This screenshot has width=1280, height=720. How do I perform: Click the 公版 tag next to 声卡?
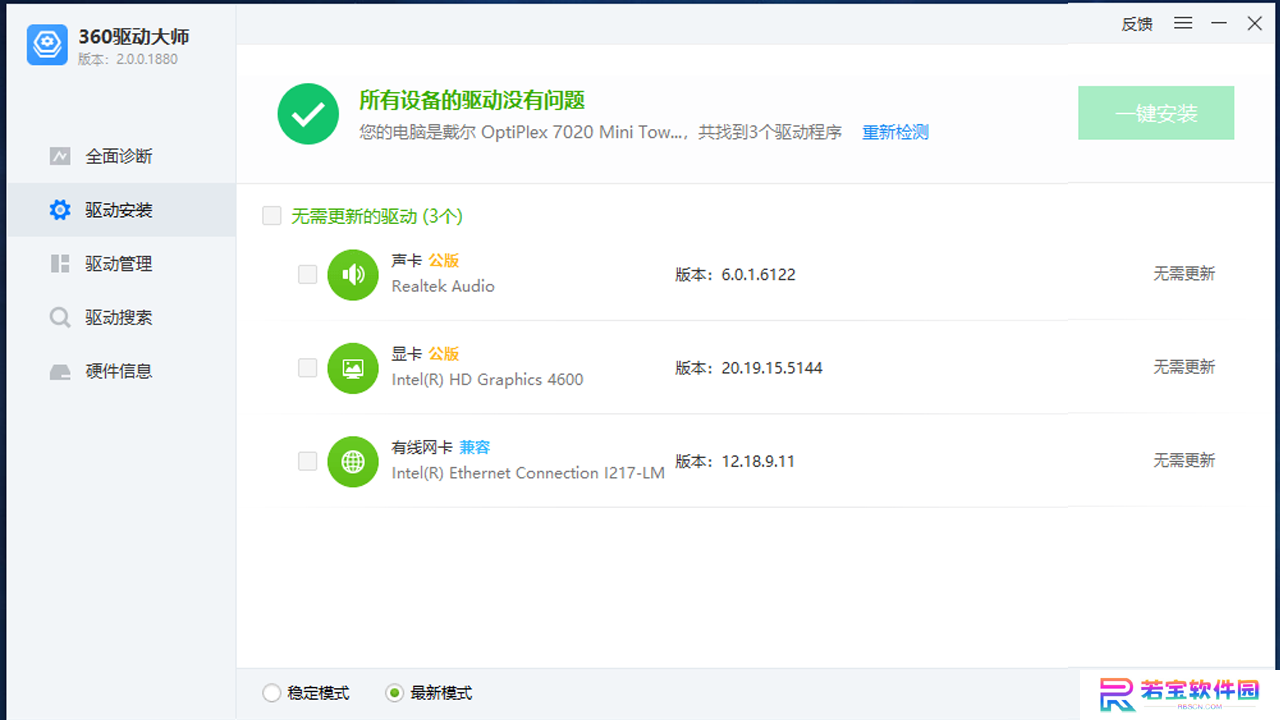click(444, 260)
